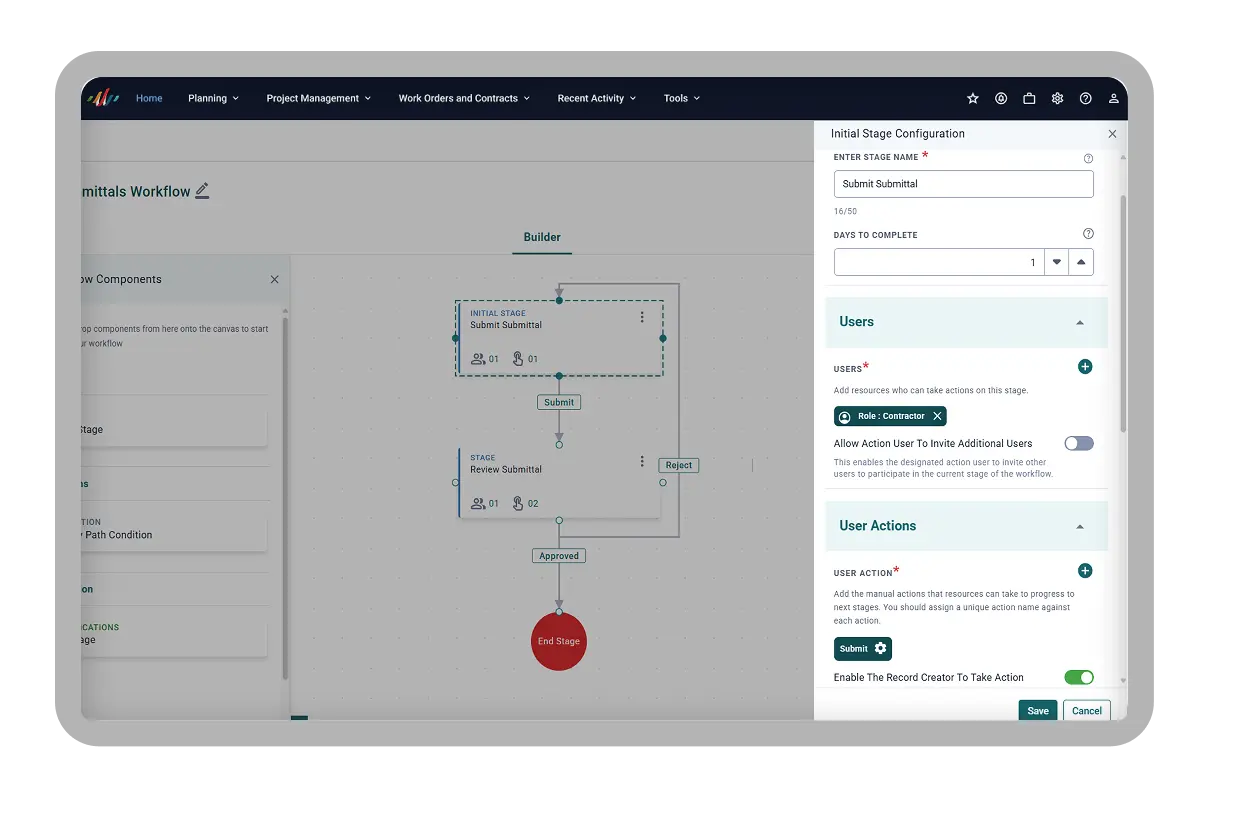This screenshot has height=840, width=1248.
Task: Decrease Days To Complete with down arrow
Action: pyautogui.click(x=1056, y=262)
